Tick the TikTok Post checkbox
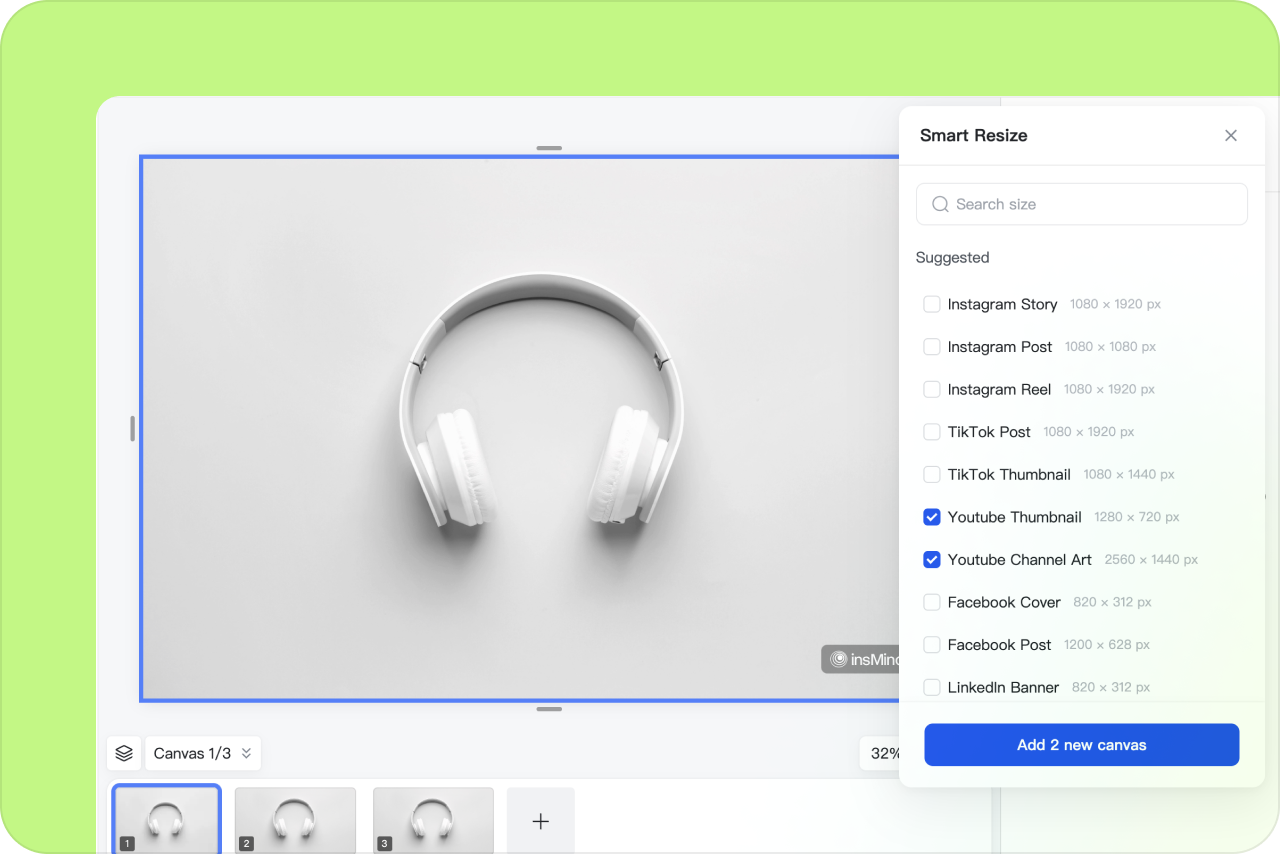1280x854 pixels. [931, 432]
